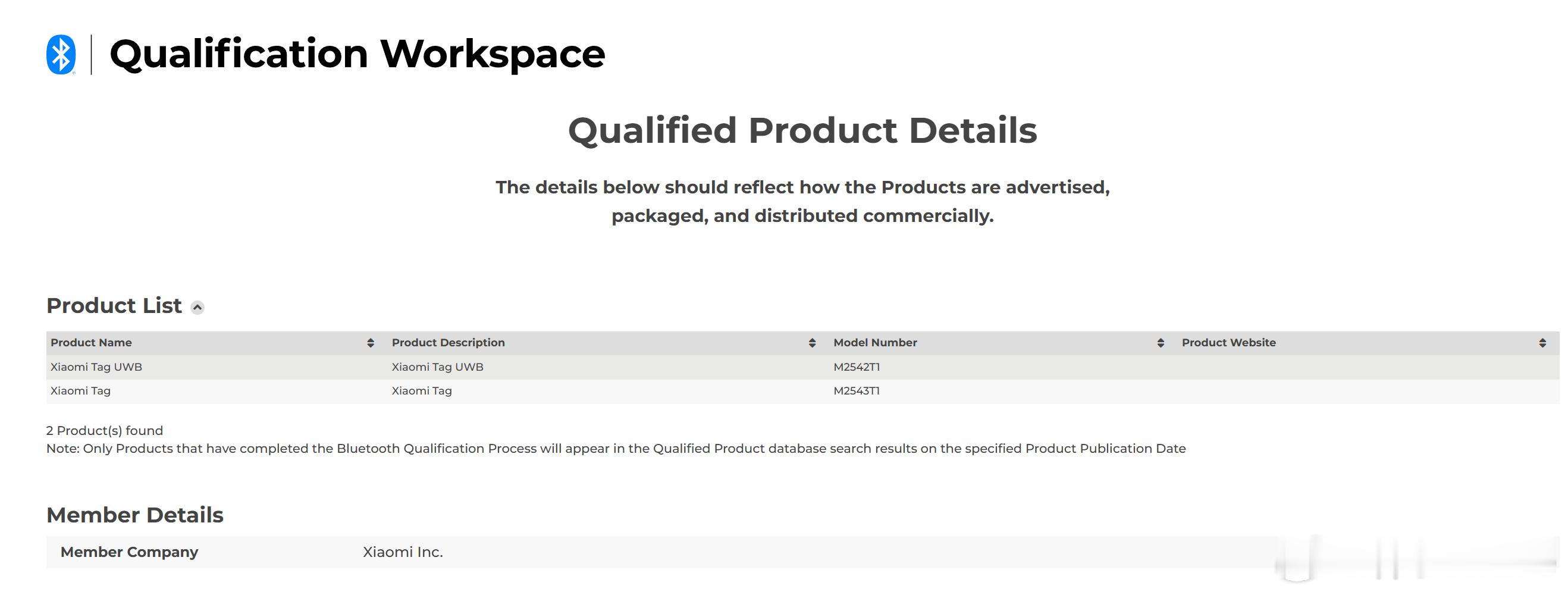Click sort arrows for Product Name column
1568x598 pixels.
(x=370, y=343)
